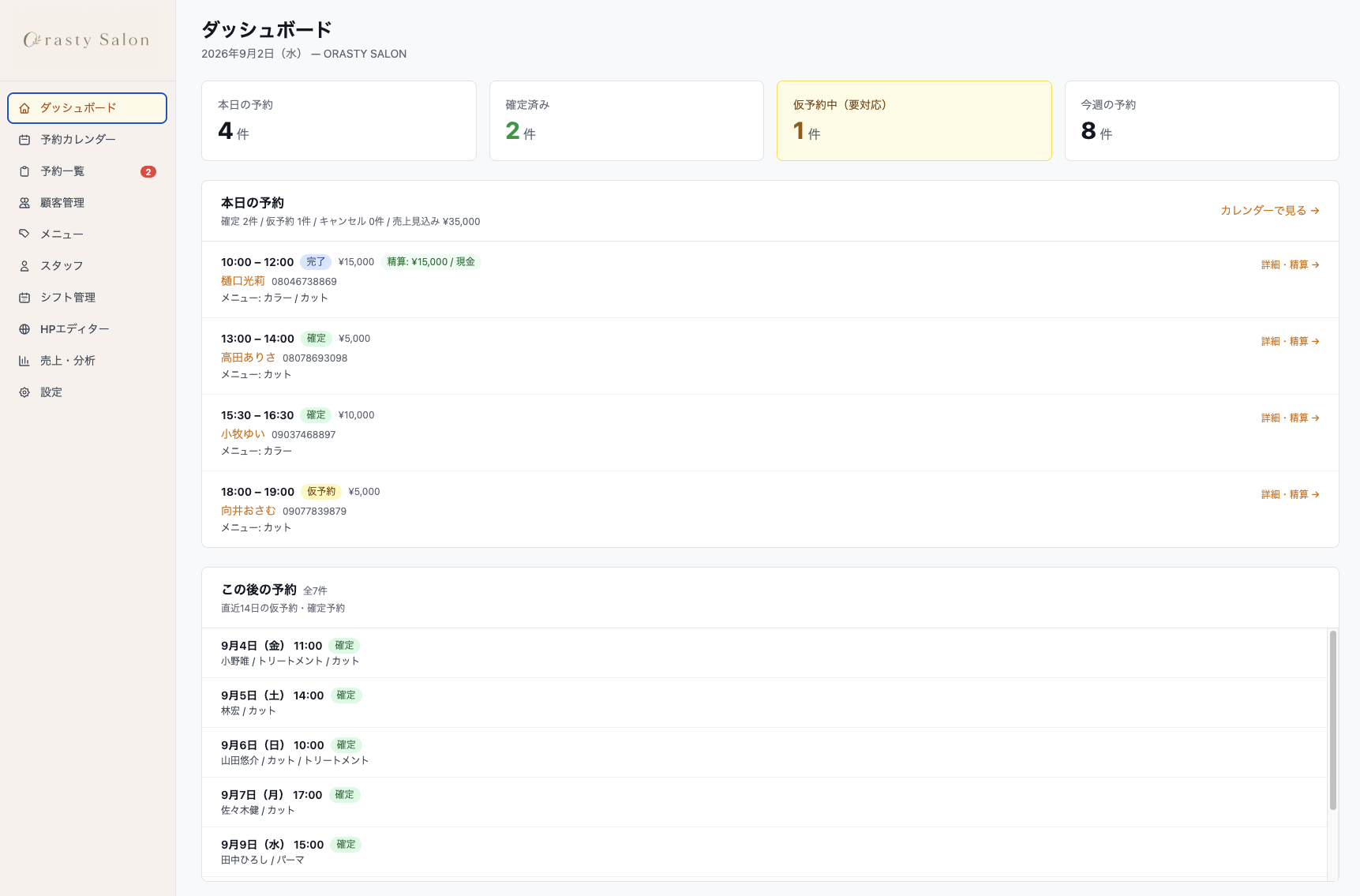Click customer name 樋口光莉
This screenshot has width=1360, height=896.
coord(243,281)
